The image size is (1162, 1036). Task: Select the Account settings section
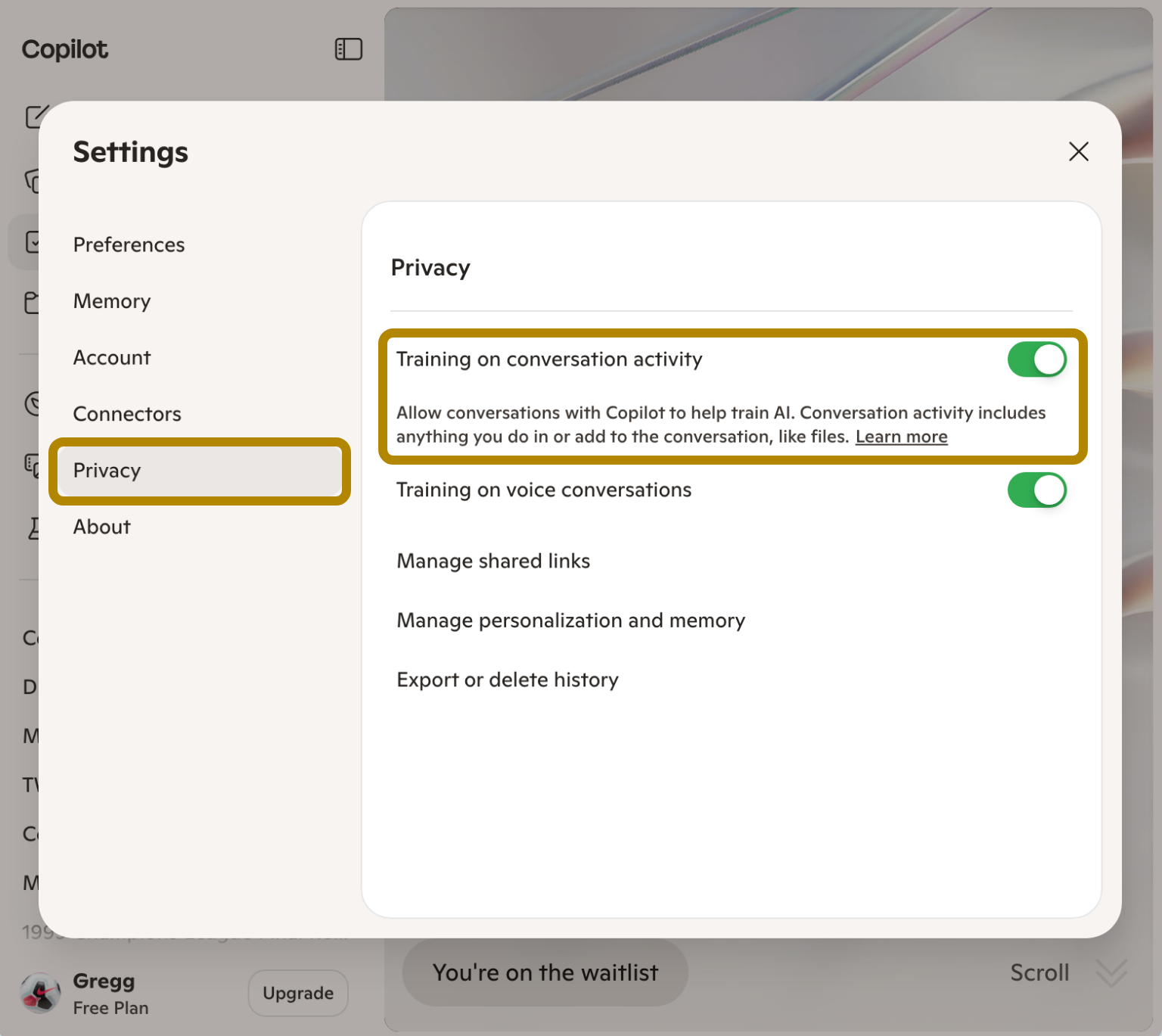click(x=111, y=357)
